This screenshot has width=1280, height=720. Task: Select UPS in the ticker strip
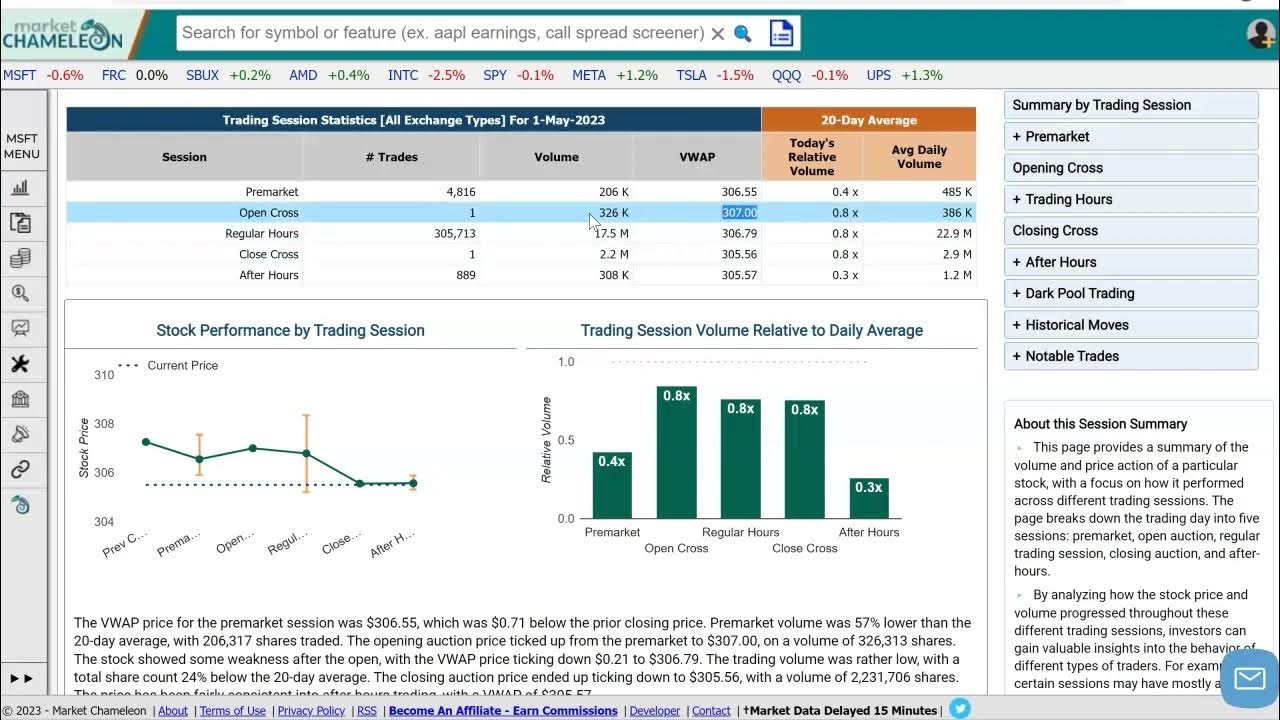click(879, 75)
